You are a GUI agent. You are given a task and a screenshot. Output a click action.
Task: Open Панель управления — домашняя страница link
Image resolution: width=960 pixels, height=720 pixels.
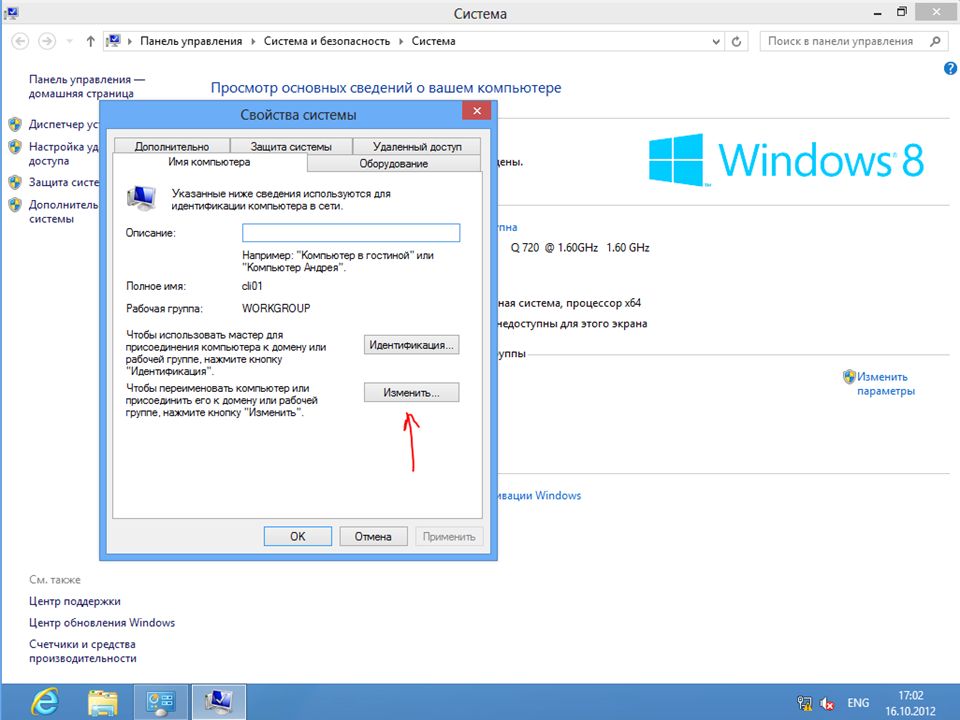tap(88, 86)
